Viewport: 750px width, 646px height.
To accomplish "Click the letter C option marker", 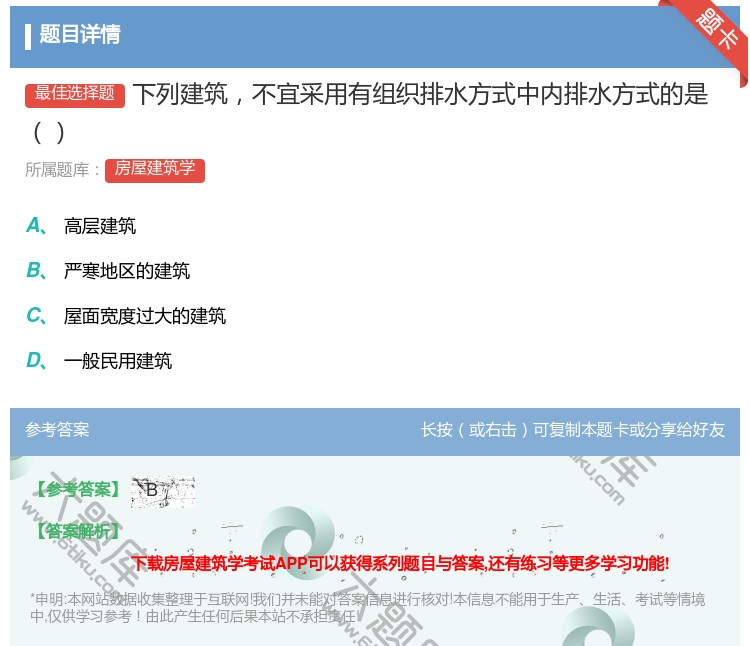I will click(x=36, y=316).
